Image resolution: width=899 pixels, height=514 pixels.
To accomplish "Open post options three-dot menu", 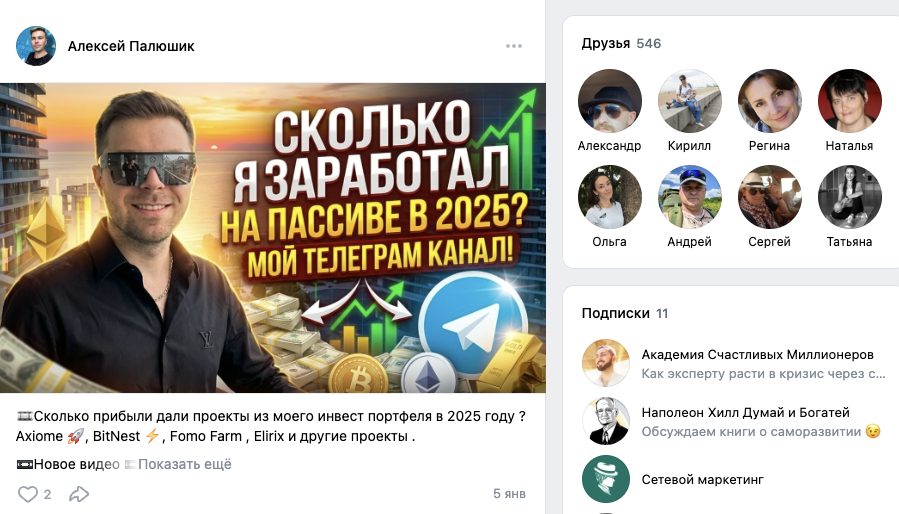I will click(x=514, y=46).
